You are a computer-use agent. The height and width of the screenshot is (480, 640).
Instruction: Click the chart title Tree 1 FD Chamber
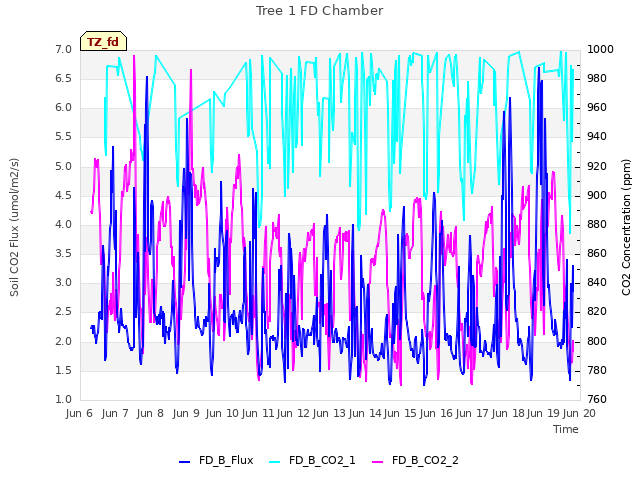(320, 11)
